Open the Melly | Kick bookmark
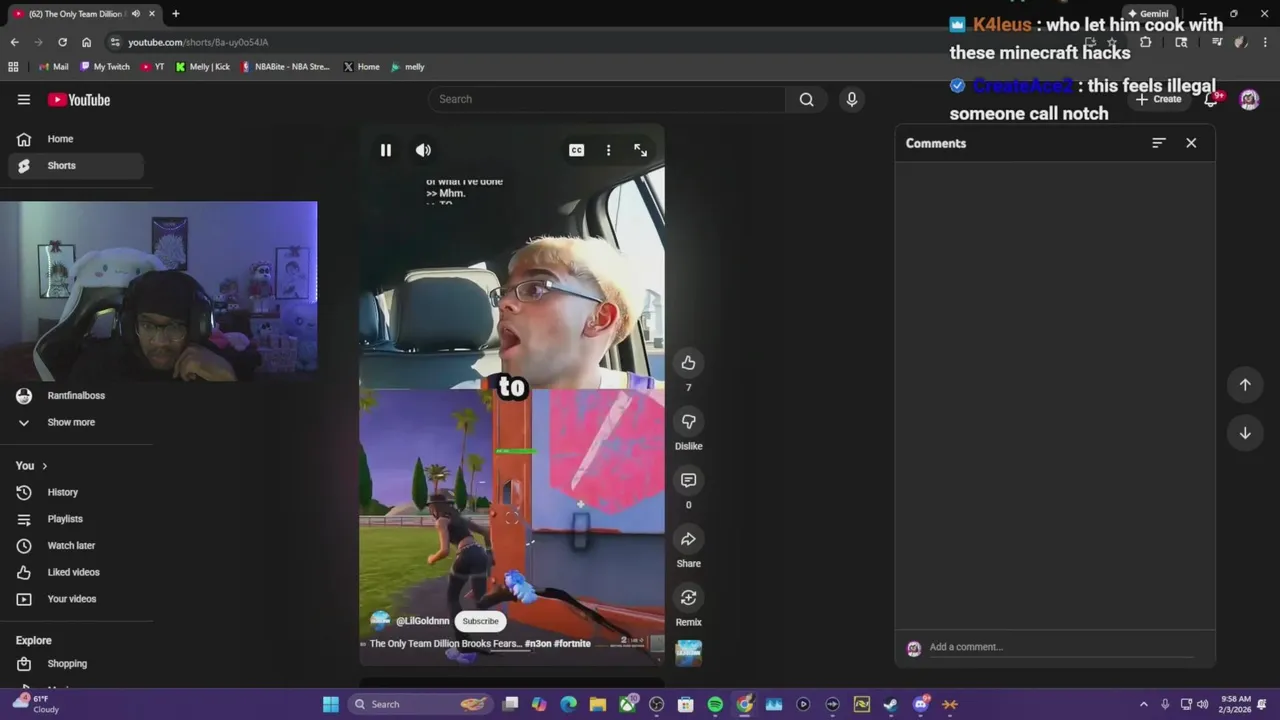The width and height of the screenshot is (1280, 720). [203, 67]
